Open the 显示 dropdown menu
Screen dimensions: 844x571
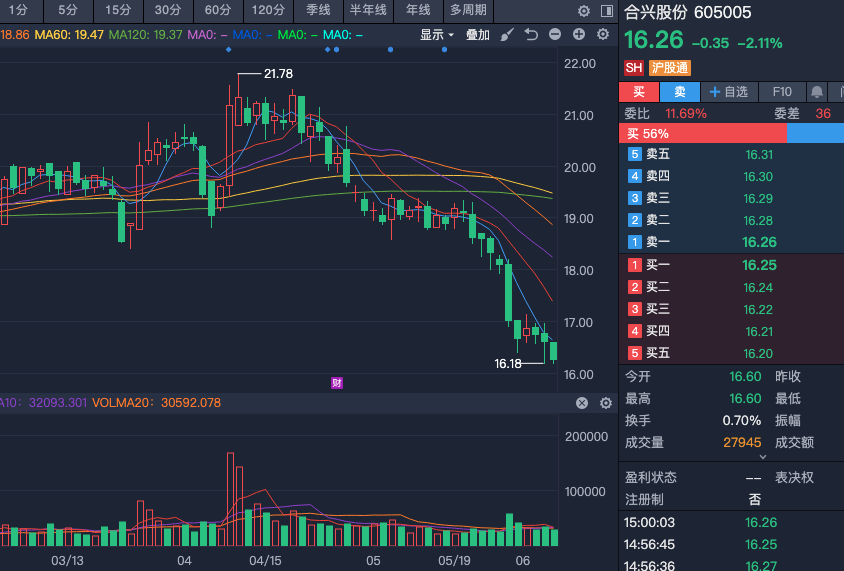437,35
